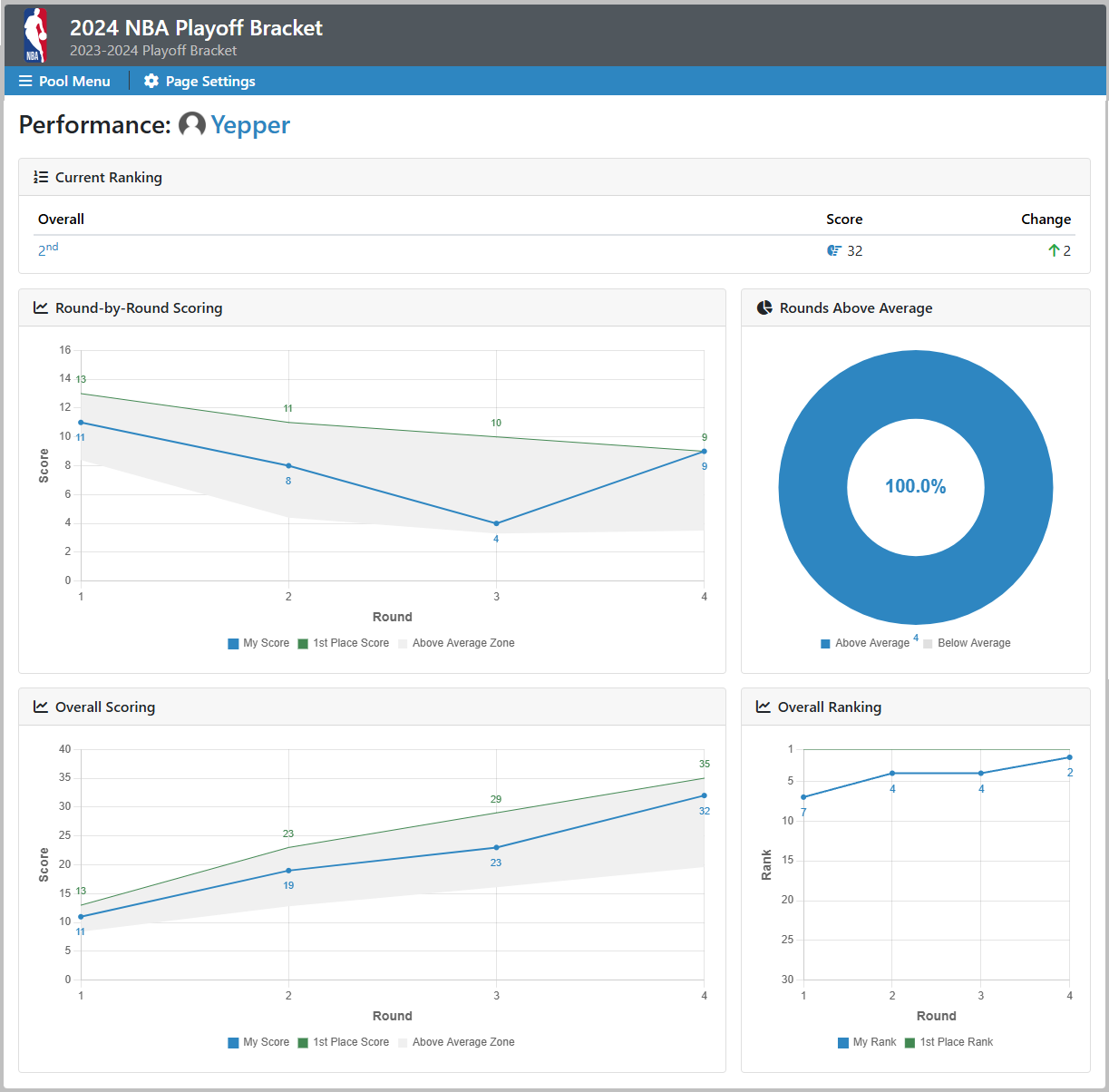Image resolution: width=1109 pixels, height=1092 pixels.
Task: Click round 2 point valued 8 in Round-by-Round chart
Action: tap(288, 465)
